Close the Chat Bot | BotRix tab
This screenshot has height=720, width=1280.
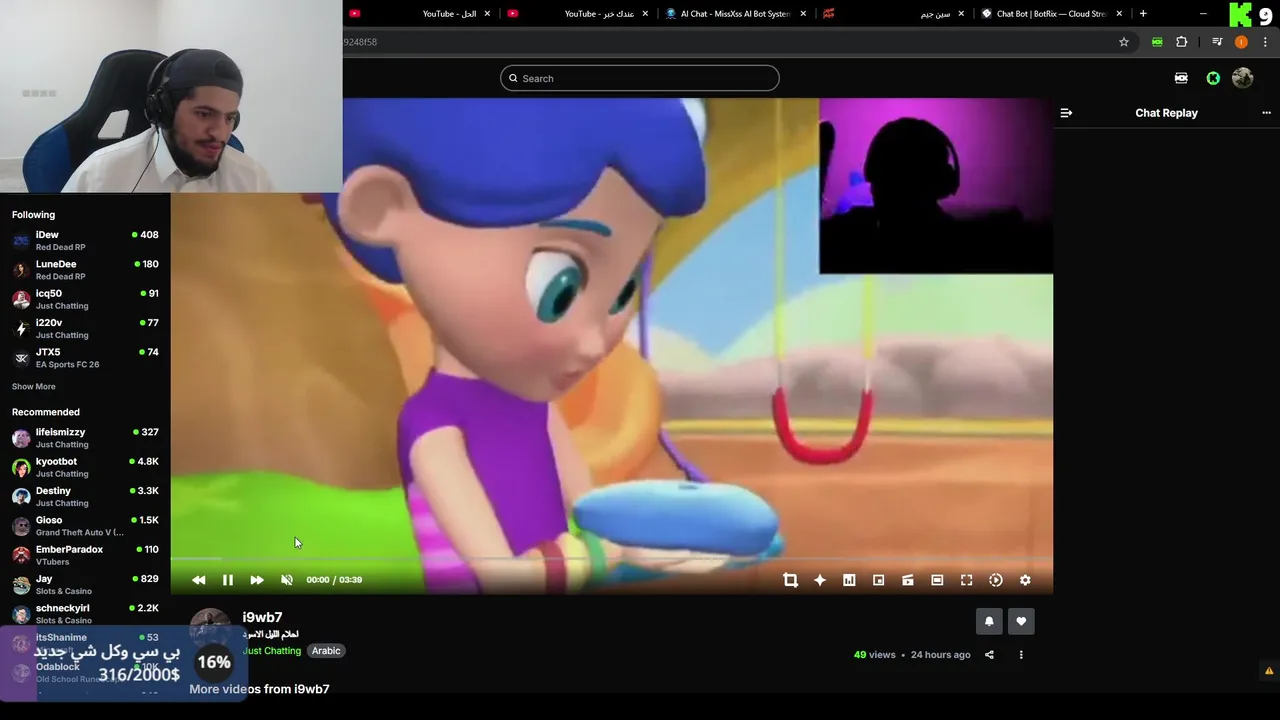(1119, 14)
